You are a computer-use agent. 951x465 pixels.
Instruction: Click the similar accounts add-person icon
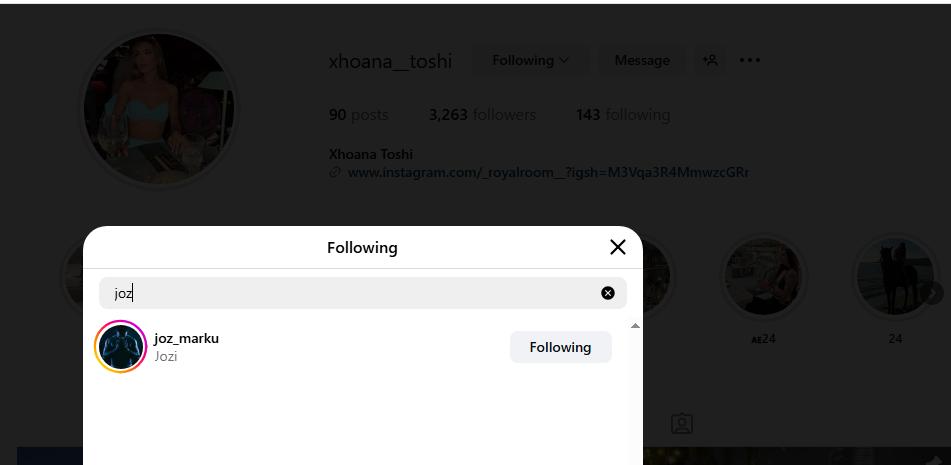[710, 60]
